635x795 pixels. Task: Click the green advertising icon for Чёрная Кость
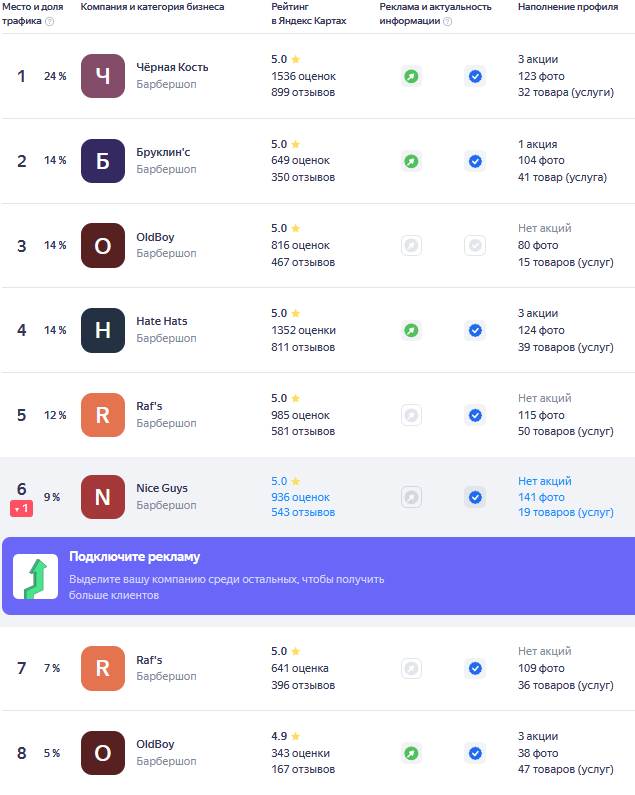pos(411,77)
